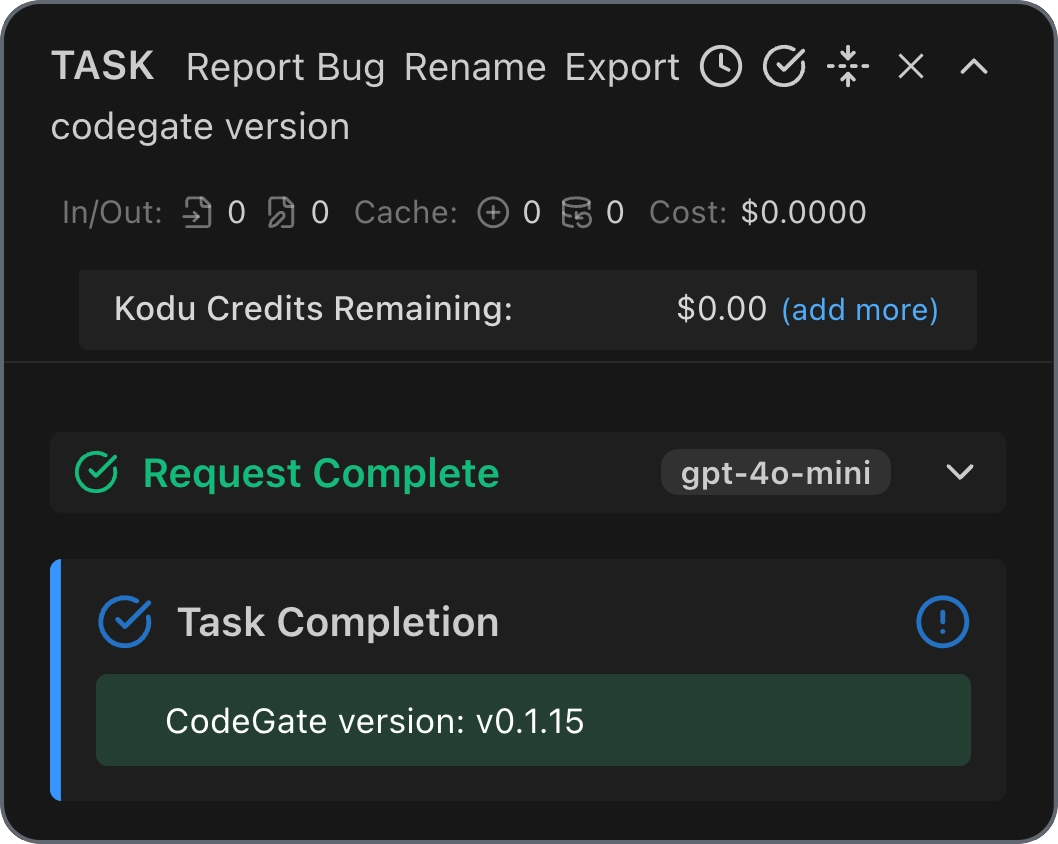Click the Report Bug button

(285, 67)
